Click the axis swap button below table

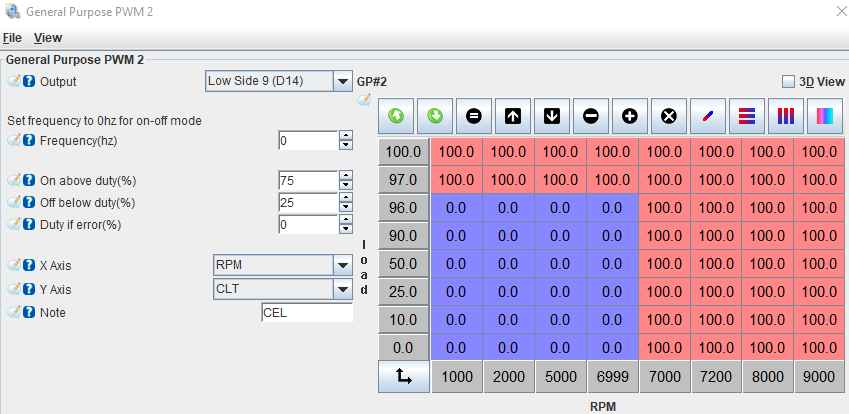404,377
